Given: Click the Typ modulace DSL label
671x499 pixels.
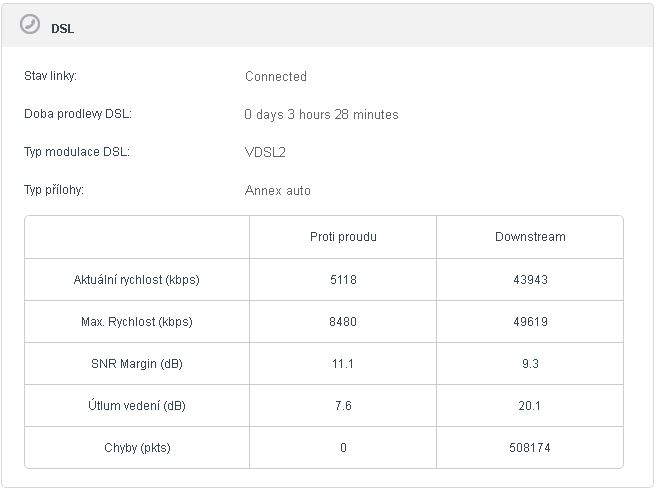Looking at the screenshot, I should [76, 152].
